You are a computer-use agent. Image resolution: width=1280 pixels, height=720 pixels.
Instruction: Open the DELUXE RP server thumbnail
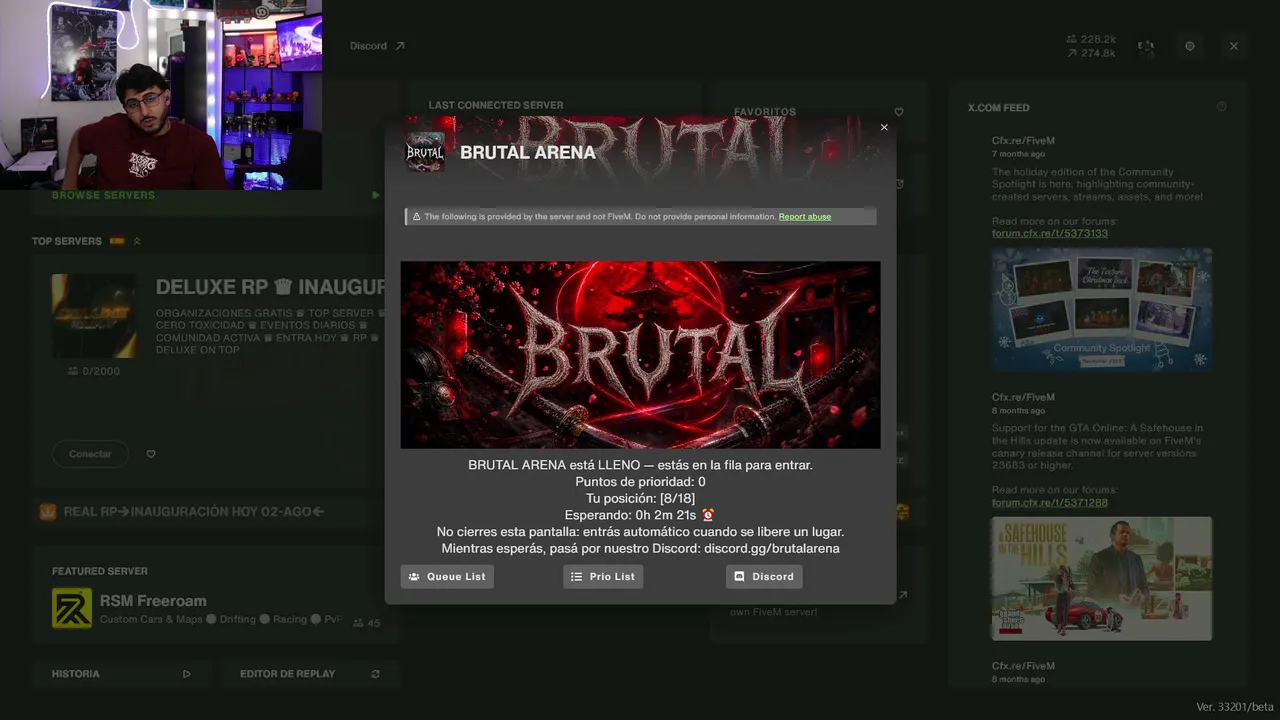pyautogui.click(x=94, y=316)
